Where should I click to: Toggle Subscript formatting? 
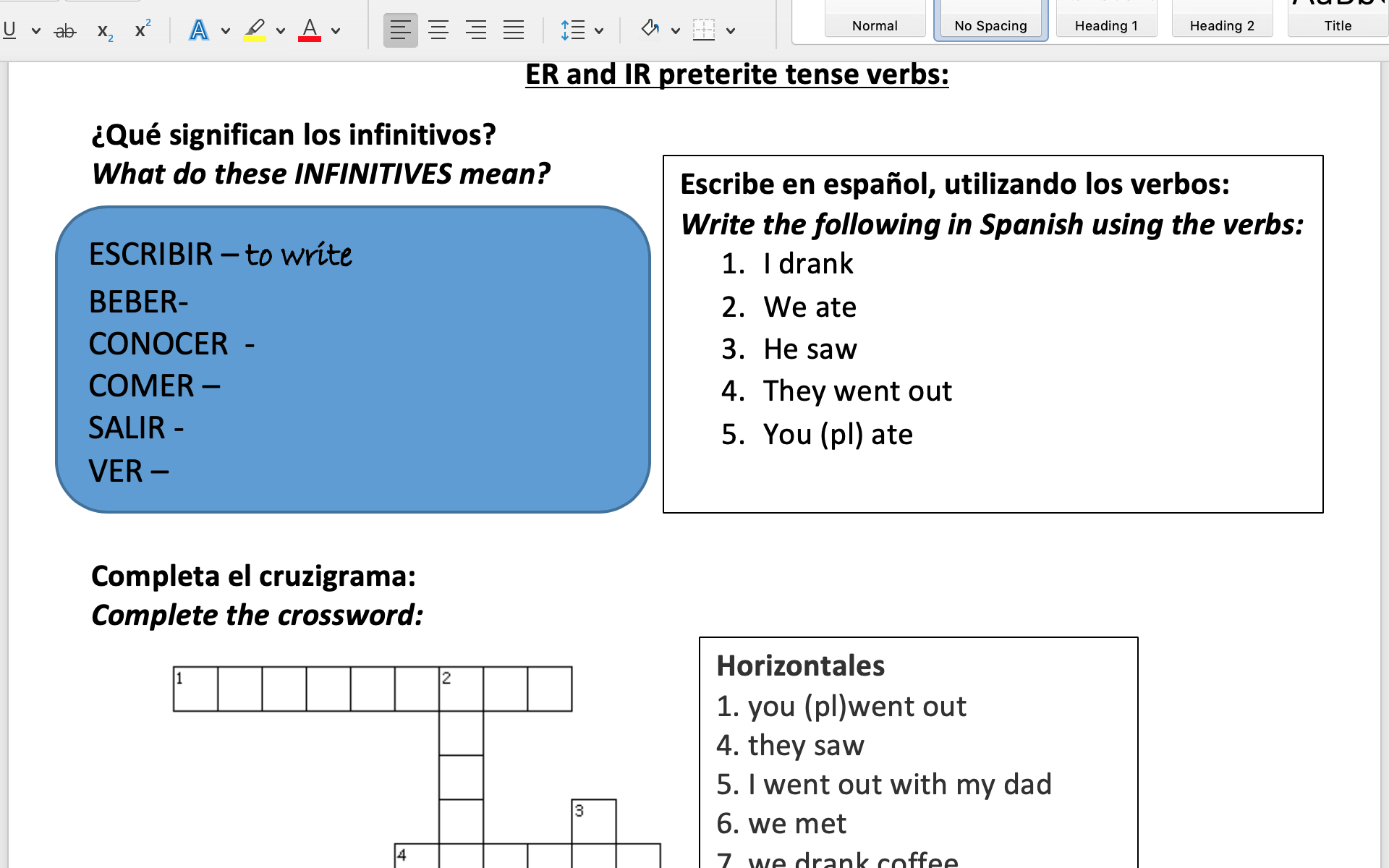click(x=105, y=30)
